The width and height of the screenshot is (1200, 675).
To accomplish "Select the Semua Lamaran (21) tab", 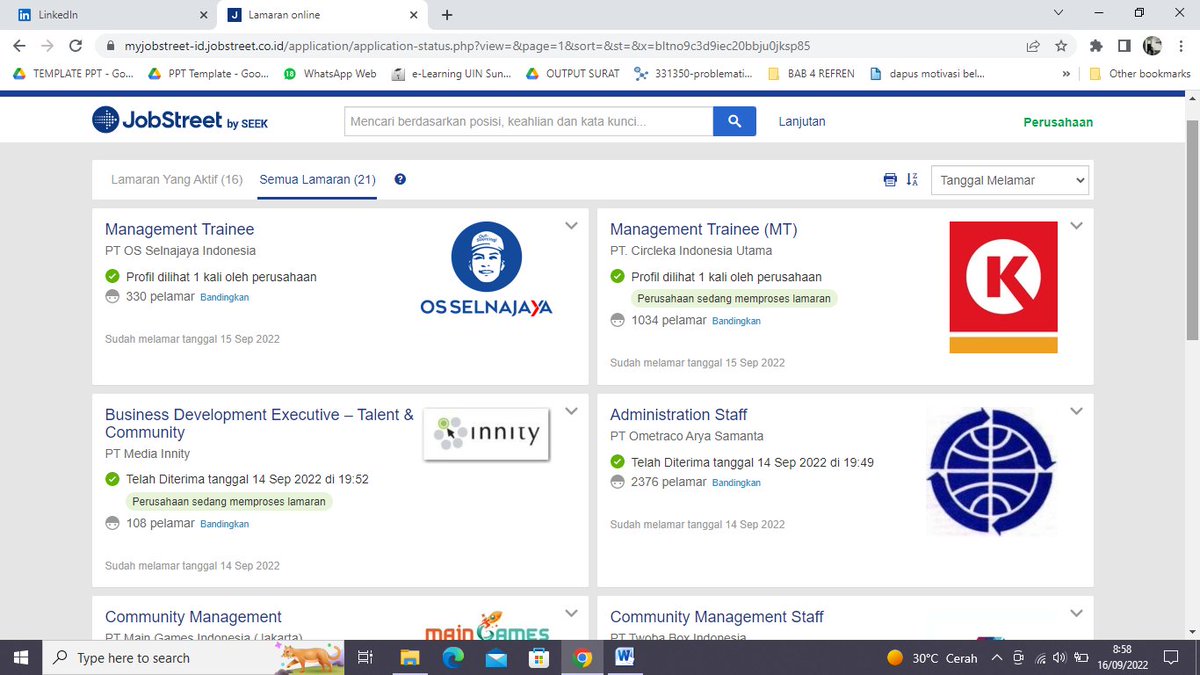I will pos(317,180).
